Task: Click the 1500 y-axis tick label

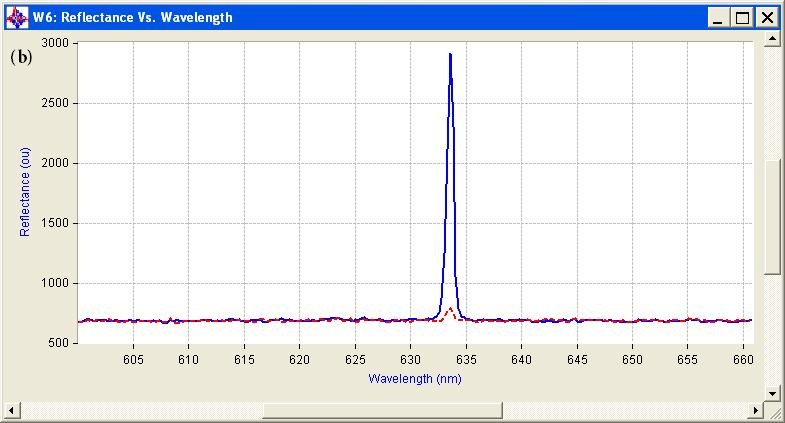Action: click(x=55, y=223)
